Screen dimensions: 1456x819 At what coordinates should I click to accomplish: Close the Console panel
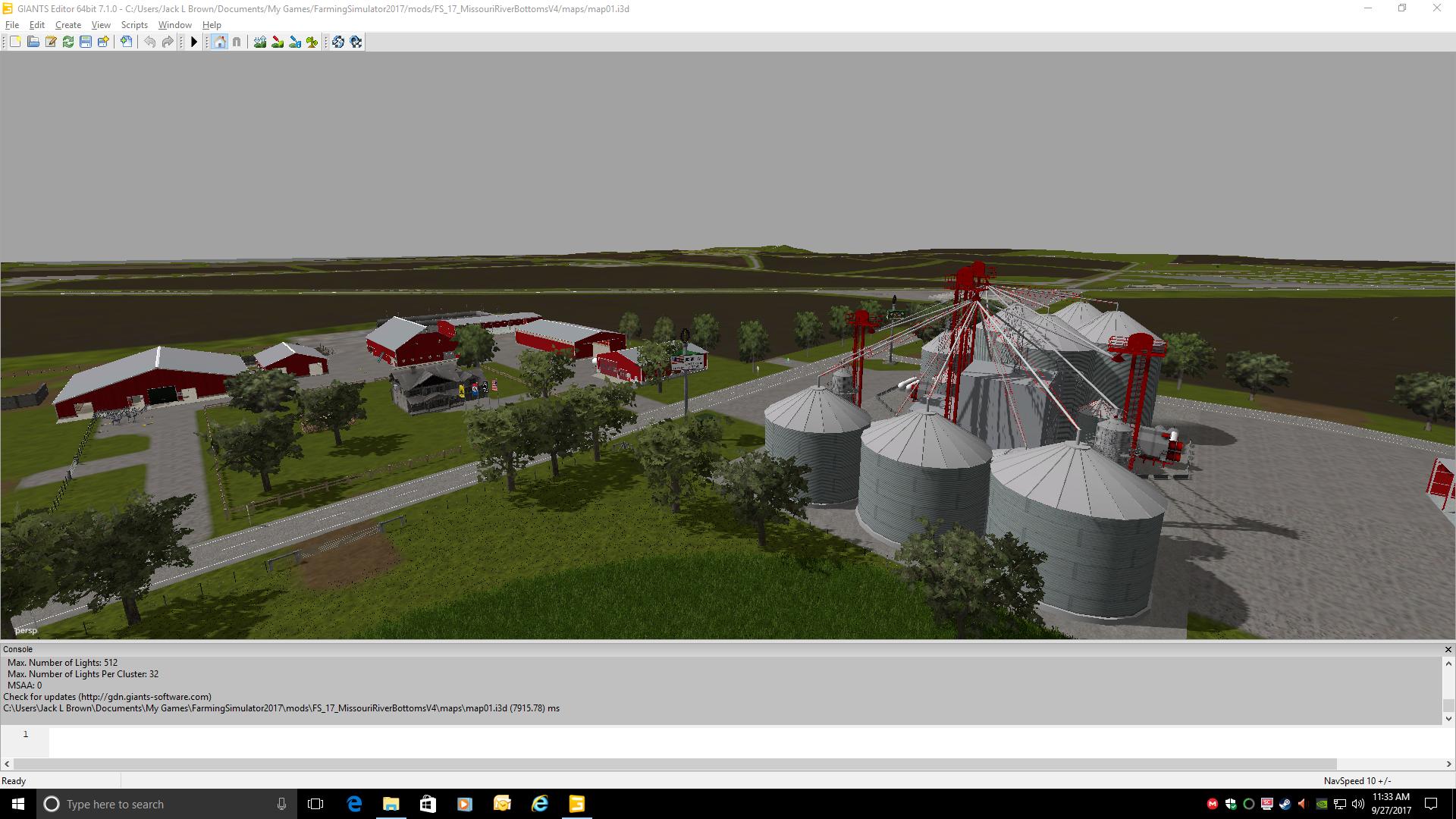point(1448,649)
